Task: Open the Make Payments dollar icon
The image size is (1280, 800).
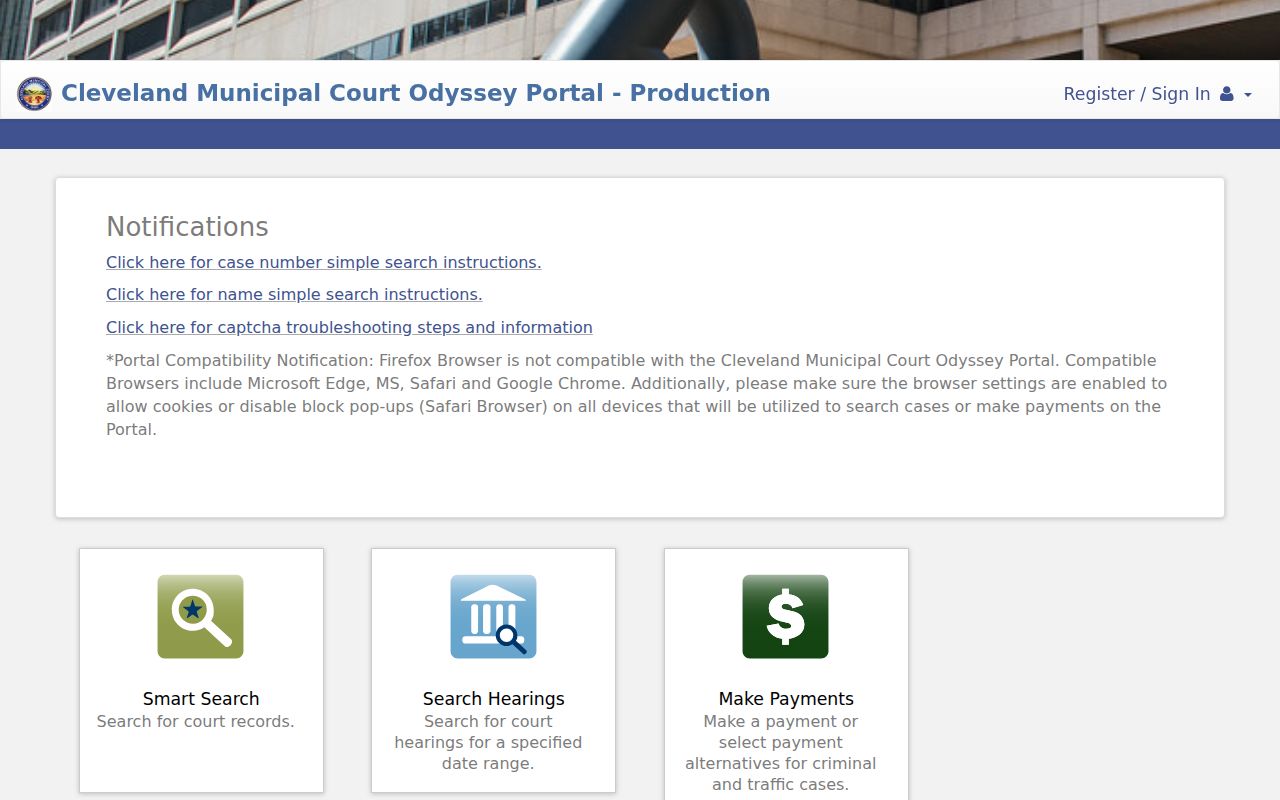Action: click(x=785, y=617)
